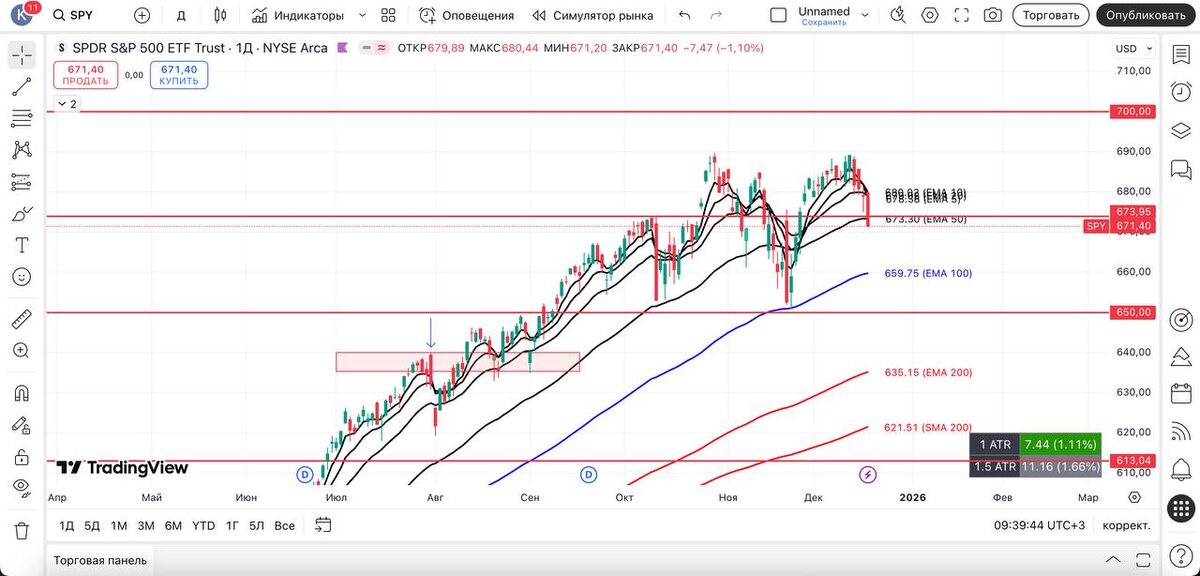Create an alert via Оповещения
Image resolution: width=1200 pixels, height=576 pixels.
point(467,15)
